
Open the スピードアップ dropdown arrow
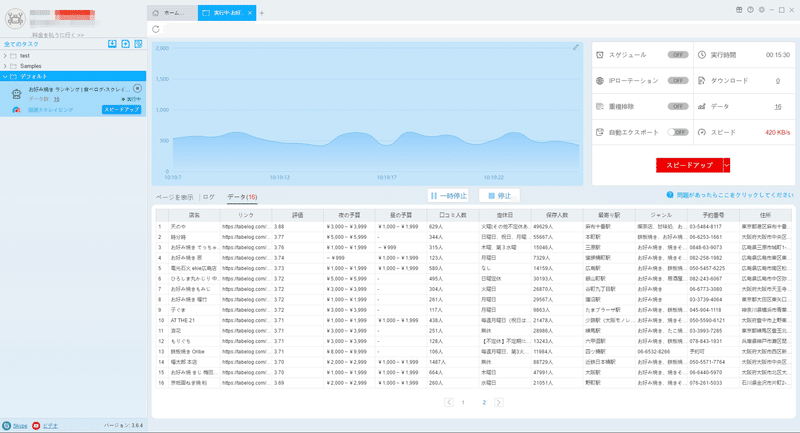pos(727,165)
